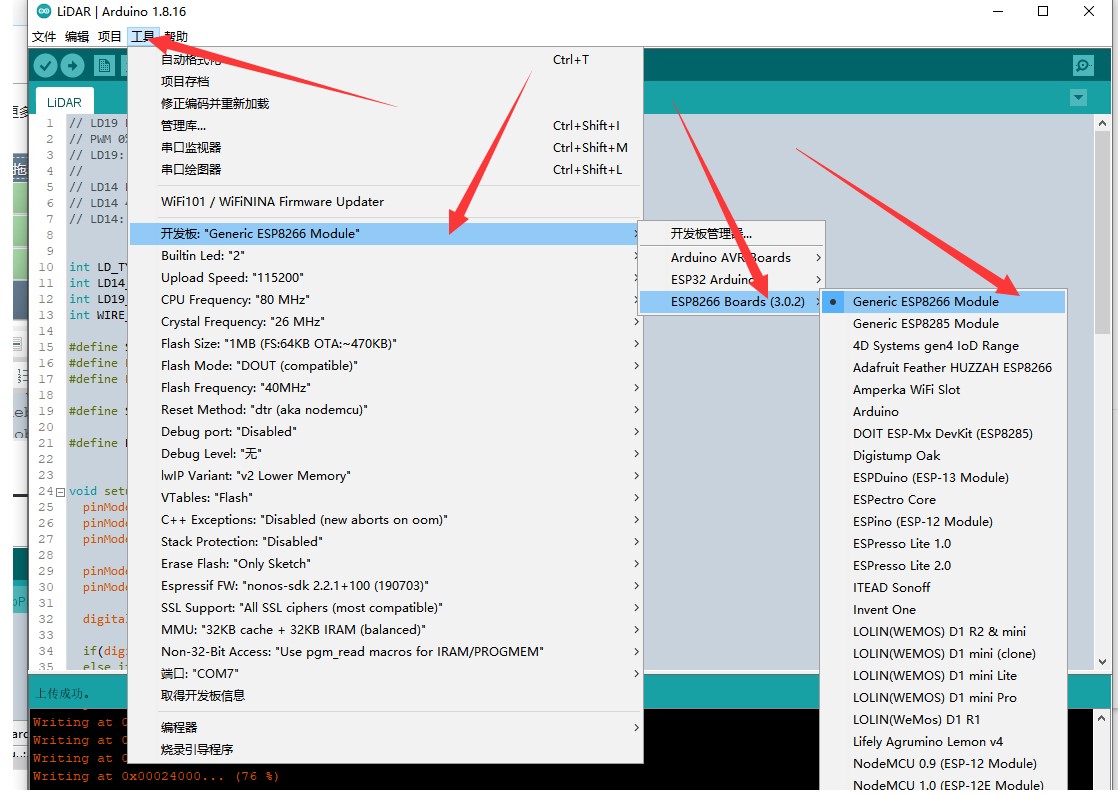The height and width of the screenshot is (795, 1118).
Task: Expand the Flash Size 1MB submenu
Action: point(386,344)
